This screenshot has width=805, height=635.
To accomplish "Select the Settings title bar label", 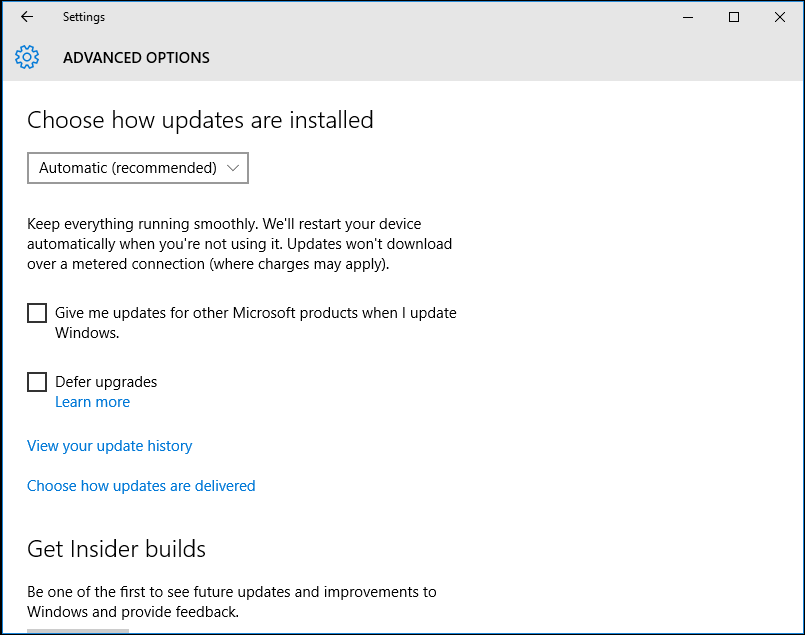I will coord(83,16).
